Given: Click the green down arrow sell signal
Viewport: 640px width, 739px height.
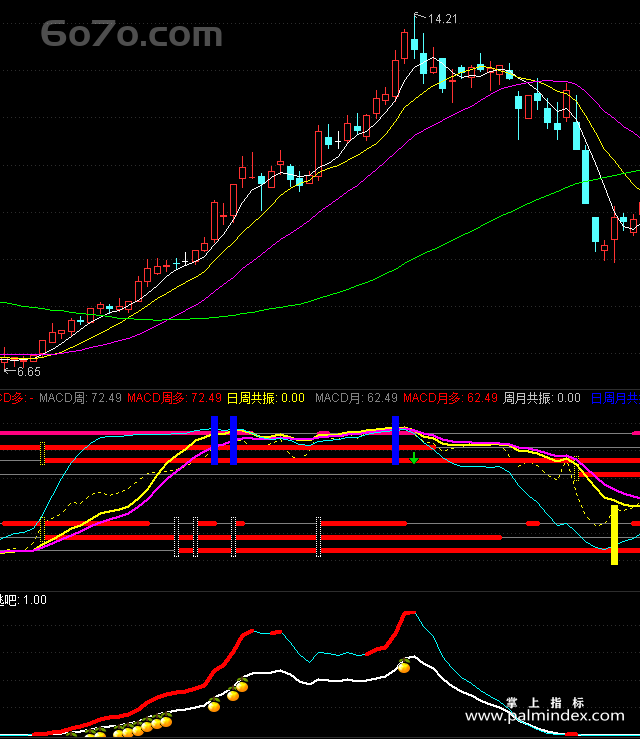Looking at the screenshot, I should coord(414,458).
